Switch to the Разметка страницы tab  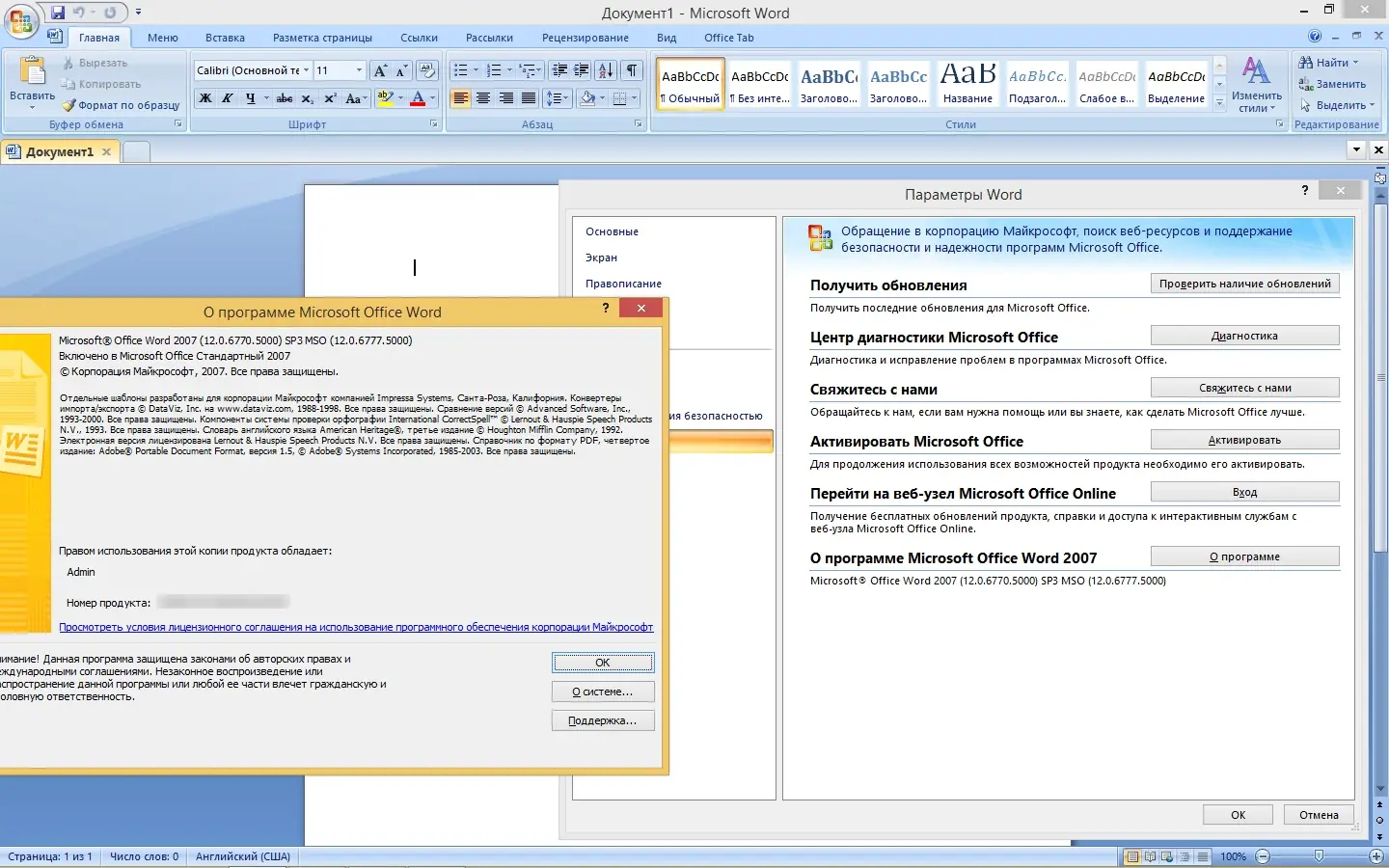[322, 38]
